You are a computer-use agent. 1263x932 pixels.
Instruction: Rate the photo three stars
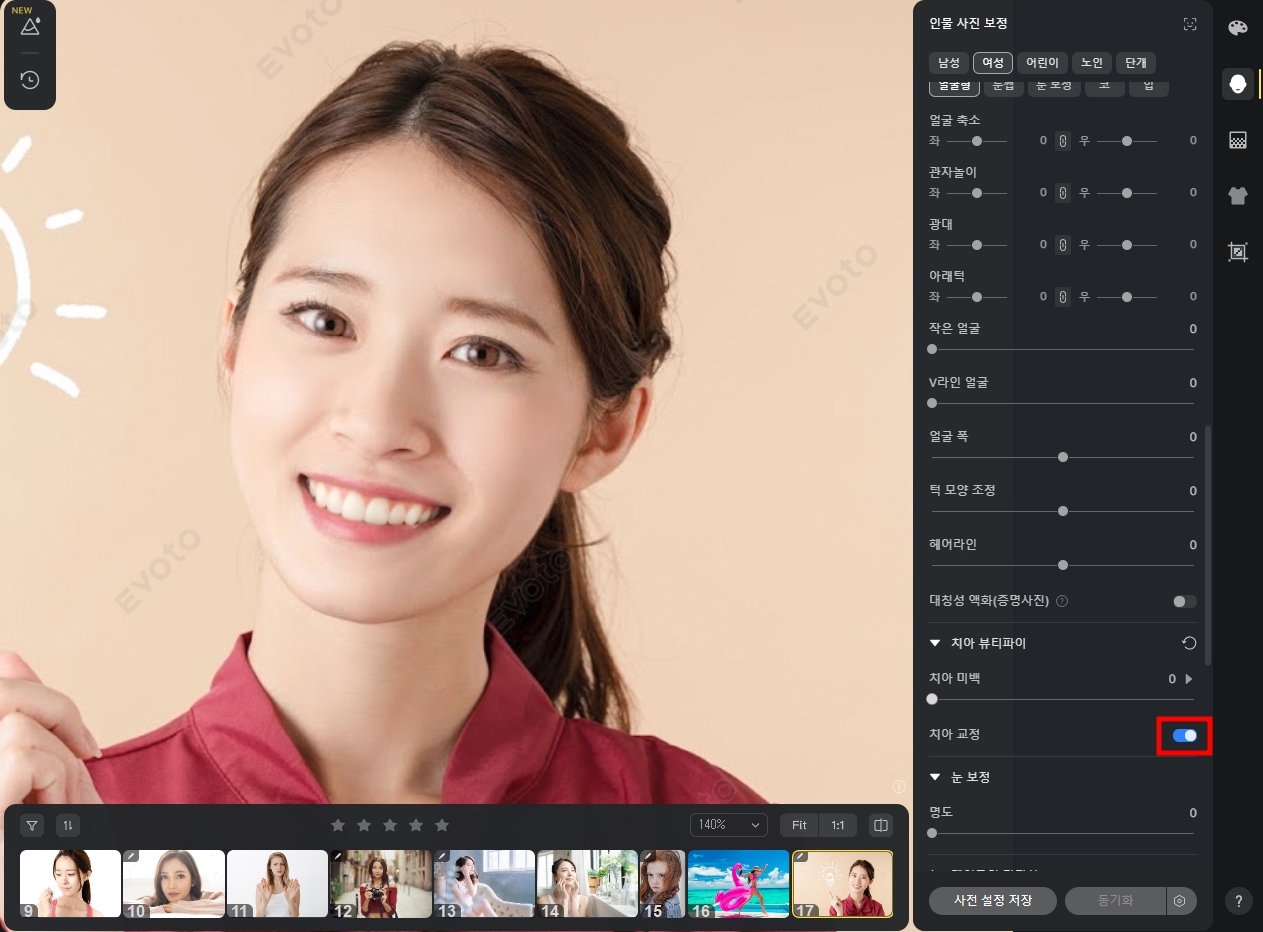pos(390,825)
